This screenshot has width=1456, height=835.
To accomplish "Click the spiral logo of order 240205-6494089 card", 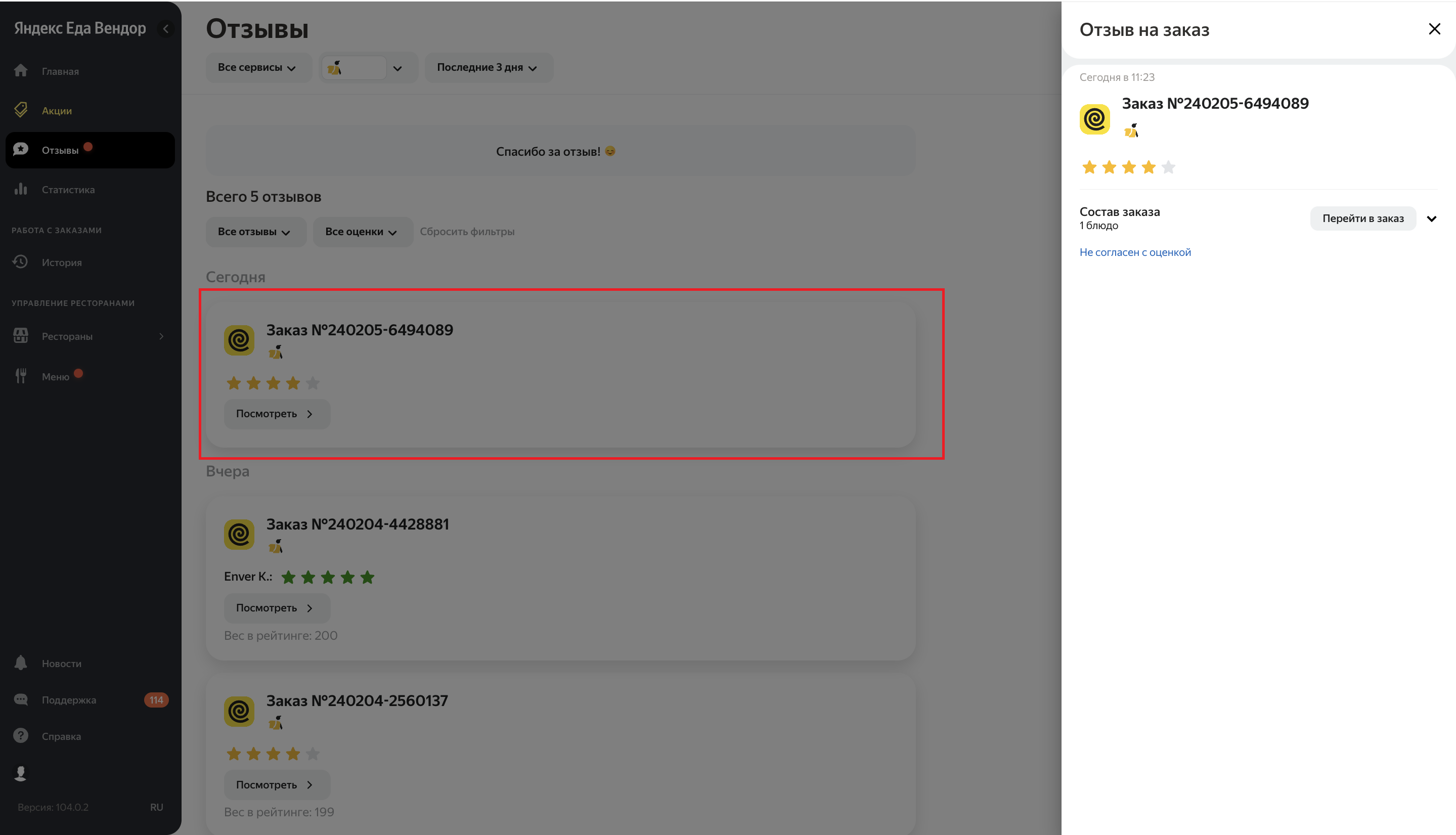I will coord(239,340).
